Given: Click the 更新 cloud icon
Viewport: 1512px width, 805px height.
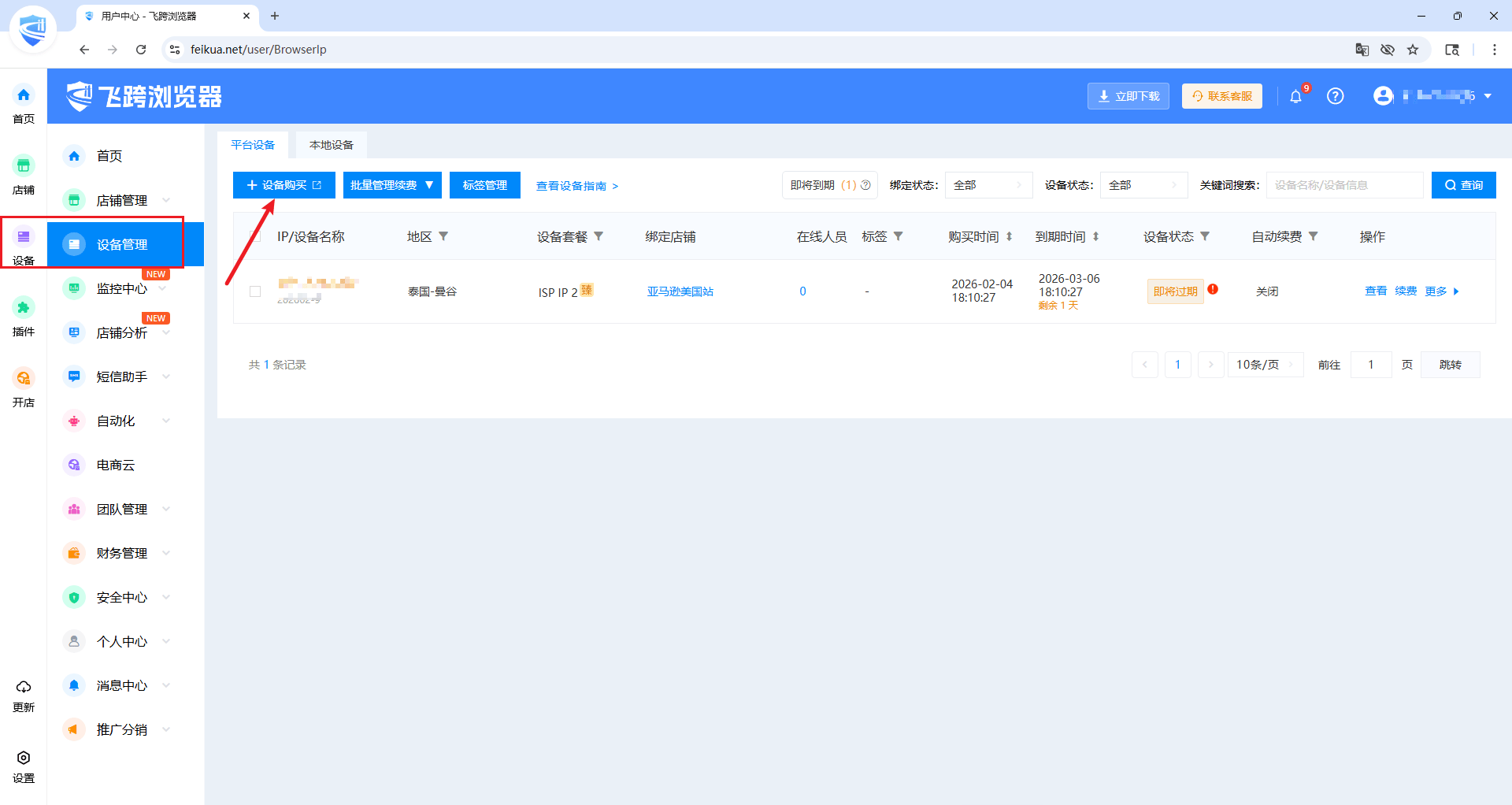Looking at the screenshot, I should [24, 687].
